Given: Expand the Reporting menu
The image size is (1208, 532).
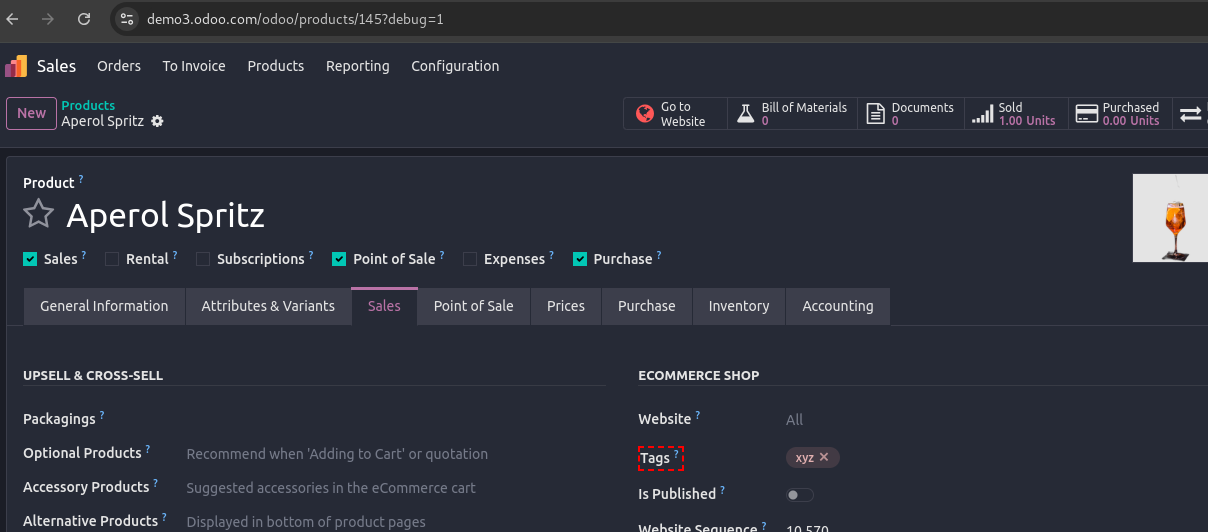Looking at the screenshot, I should (357, 66).
